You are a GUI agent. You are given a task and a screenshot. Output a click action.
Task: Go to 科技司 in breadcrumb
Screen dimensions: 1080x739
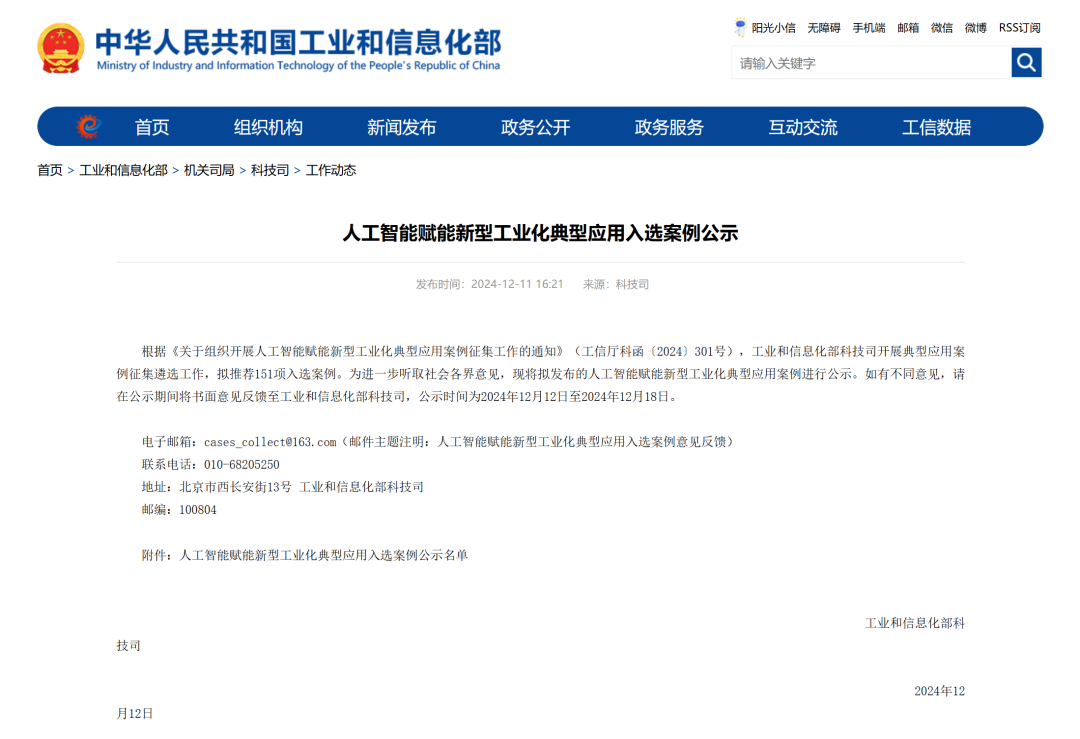coord(270,170)
